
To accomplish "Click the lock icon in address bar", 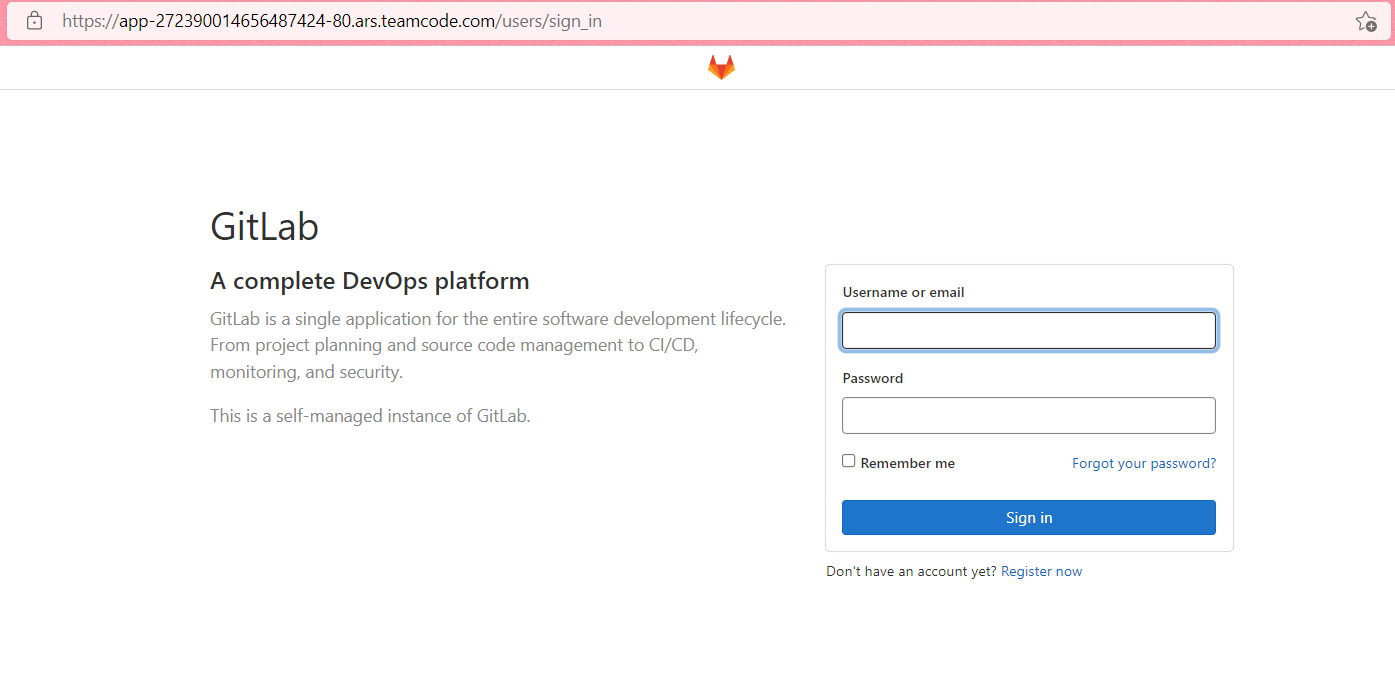I will click(34, 20).
